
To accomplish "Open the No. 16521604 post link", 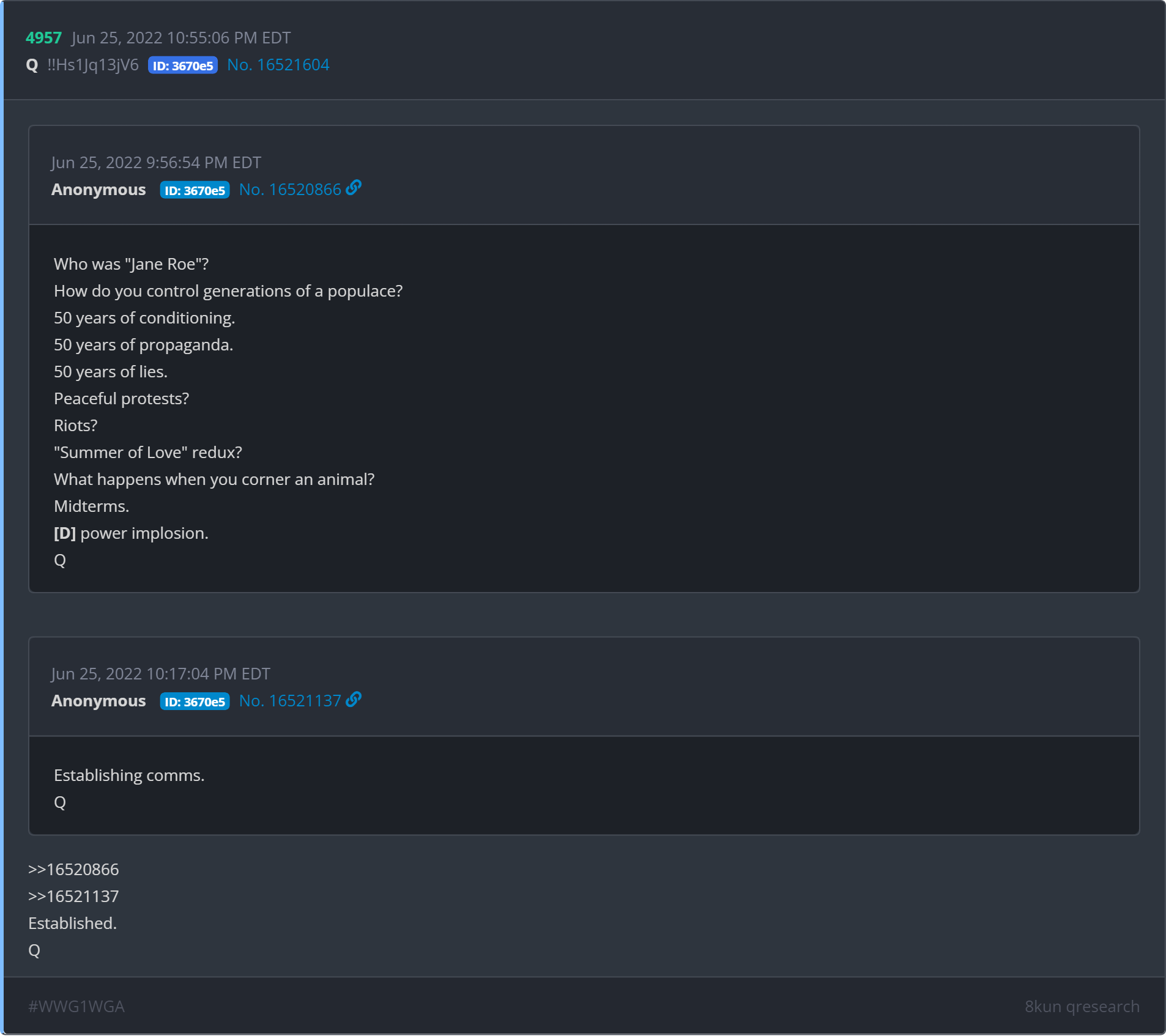I will [x=278, y=65].
